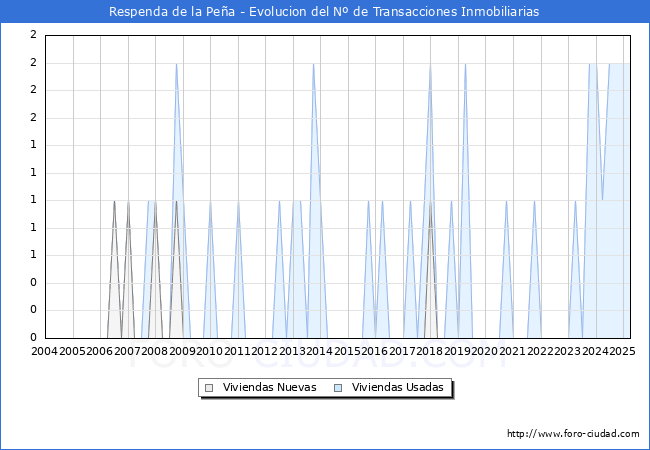Image resolution: width=650 pixels, height=450 pixels.
Task: Click the 2004 x-axis label
Action: 45,351
